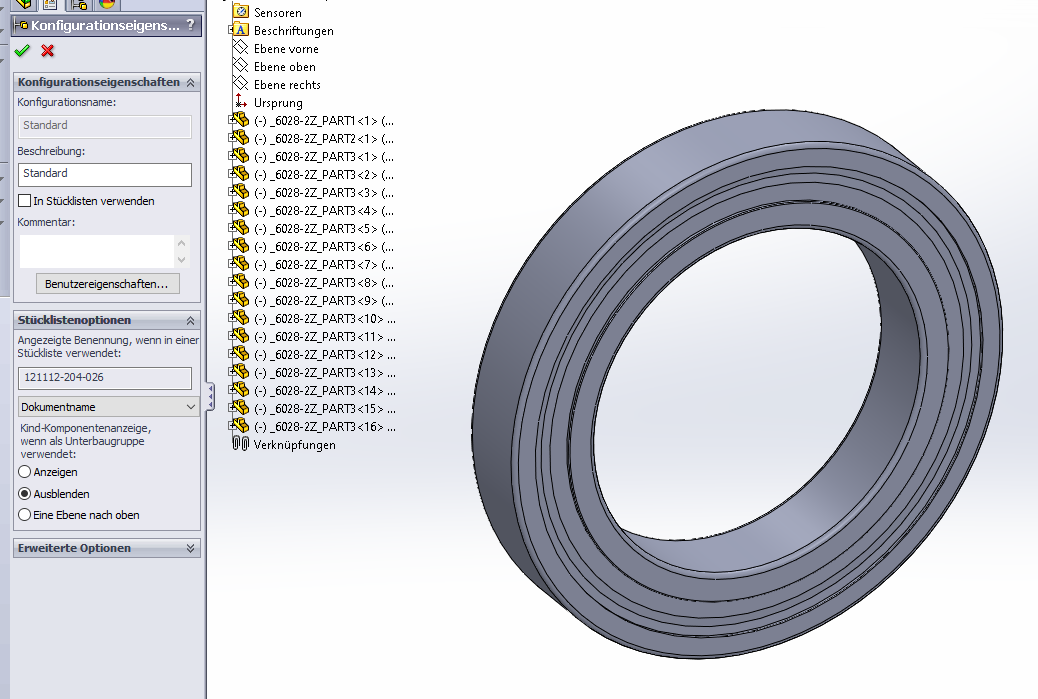Select the _6028-2Z_PART3<13> row text
This screenshot has width=1038, height=699.
[x=325, y=373]
